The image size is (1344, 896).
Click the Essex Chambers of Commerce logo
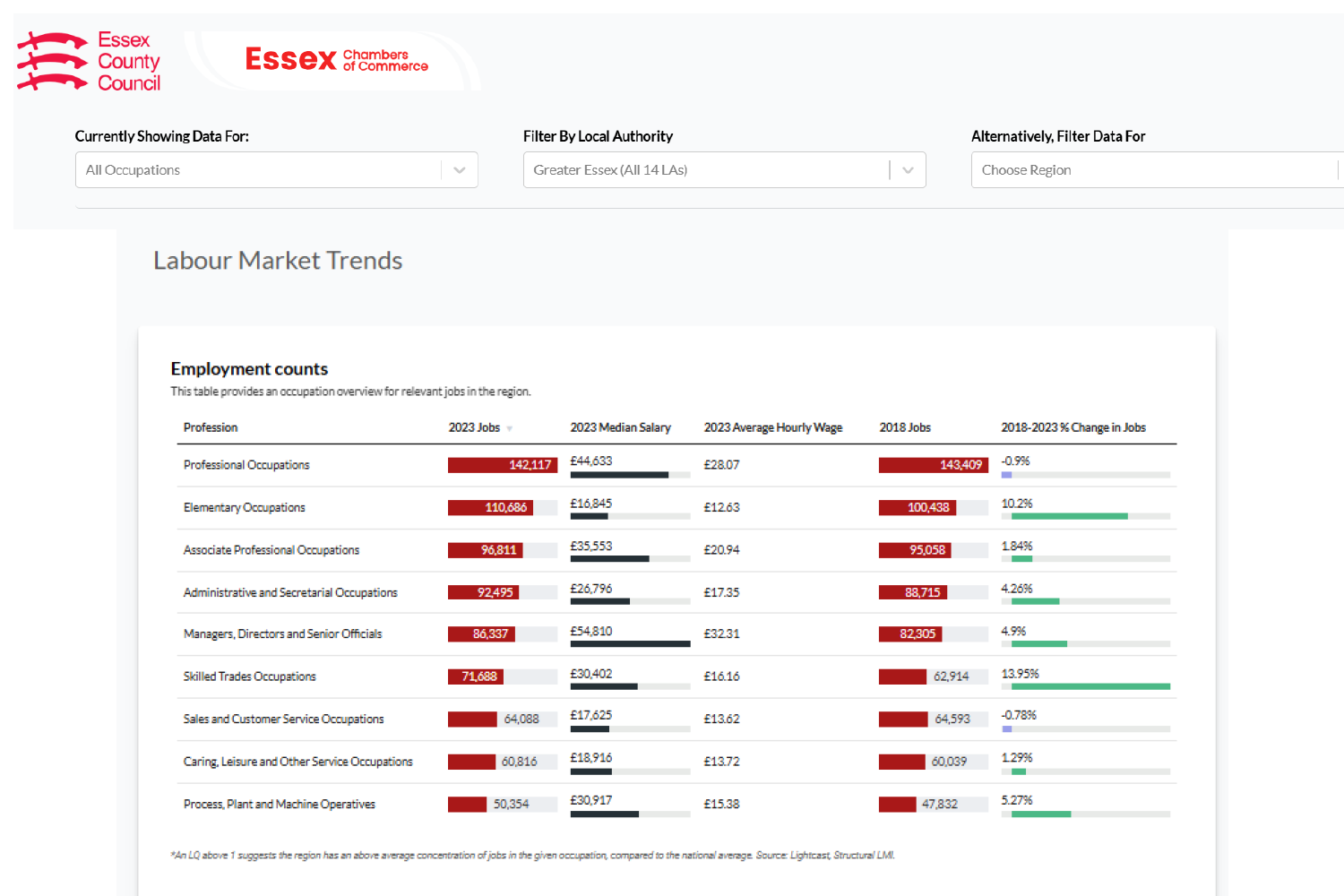[336, 60]
